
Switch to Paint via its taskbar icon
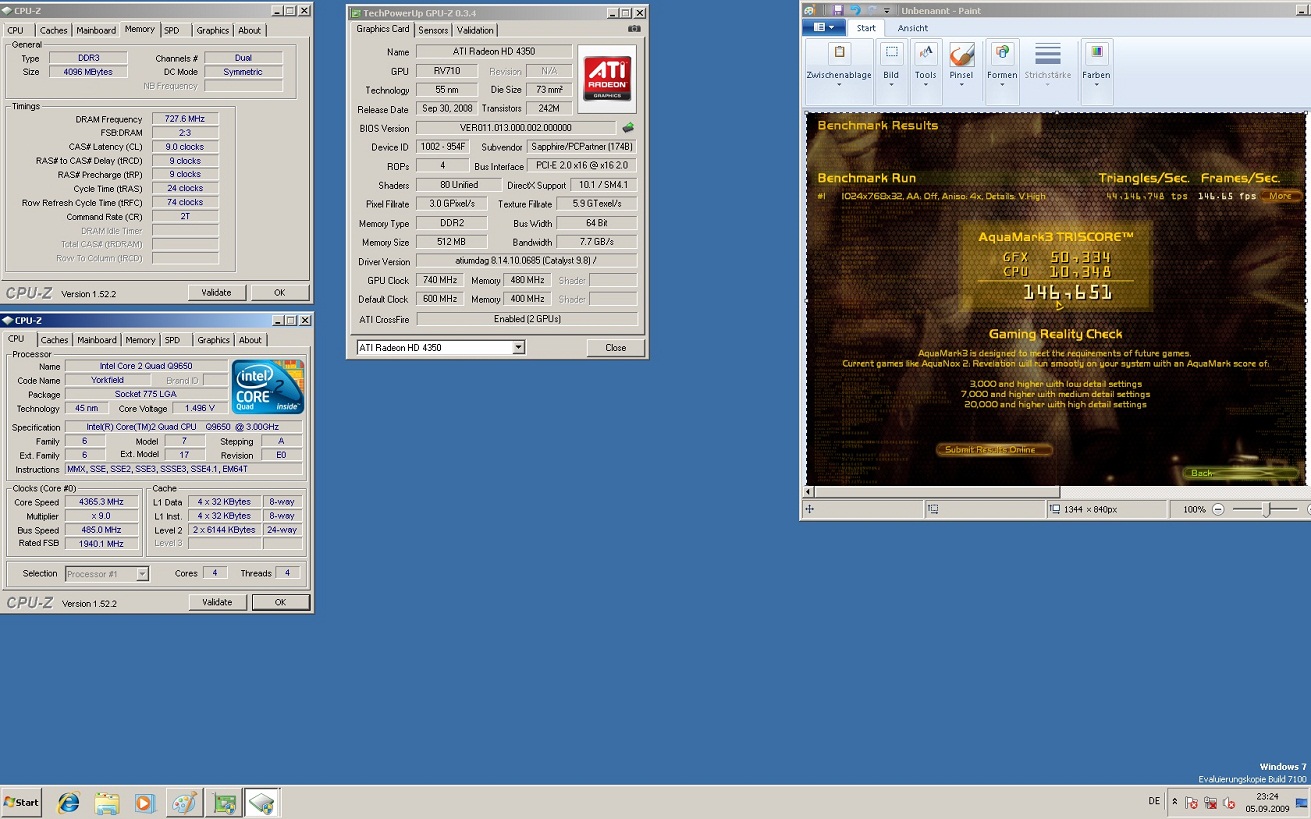point(184,802)
